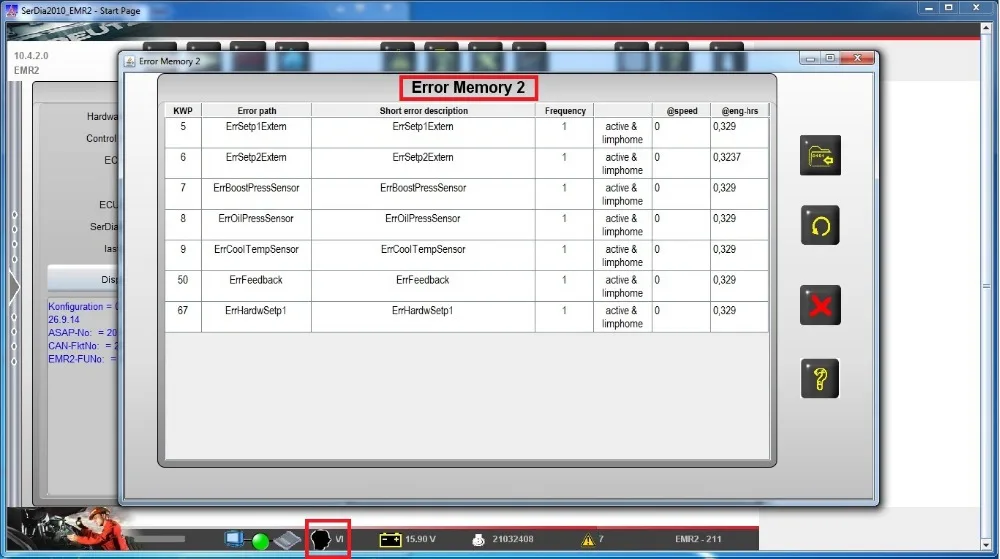Click the Error Memory 2 heading

click(468, 87)
